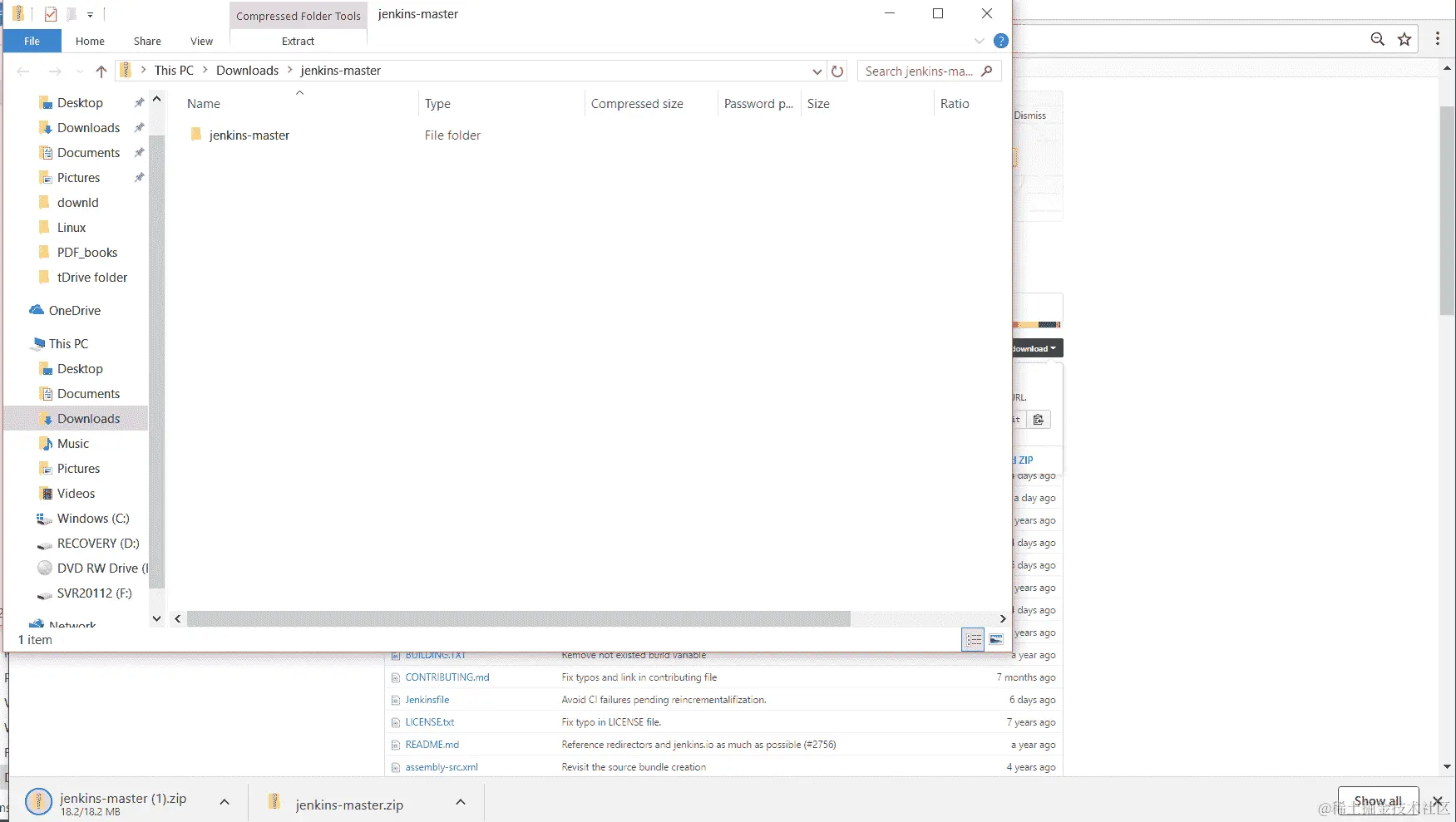
Task: Click the Back navigation arrow
Action: [x=23, y=71]
